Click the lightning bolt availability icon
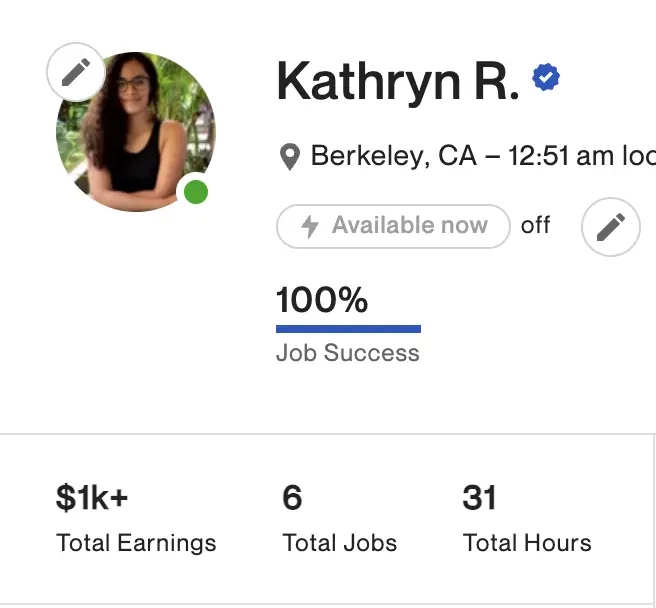This screenshot has width=656, height=608. pyautogui.click(x=310, y=226)
